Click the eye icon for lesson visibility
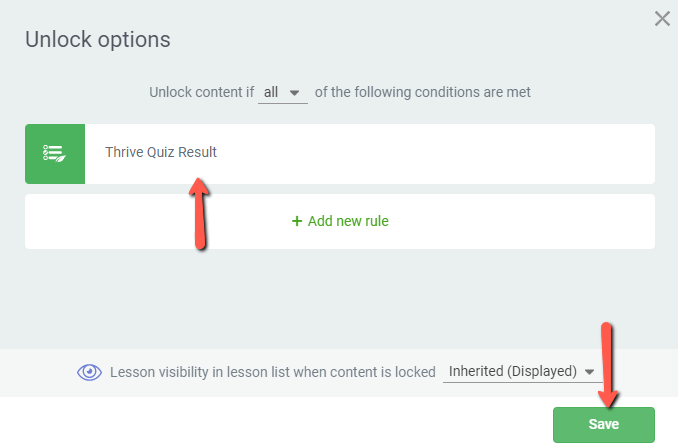The image size is (678, 448). 90,372
